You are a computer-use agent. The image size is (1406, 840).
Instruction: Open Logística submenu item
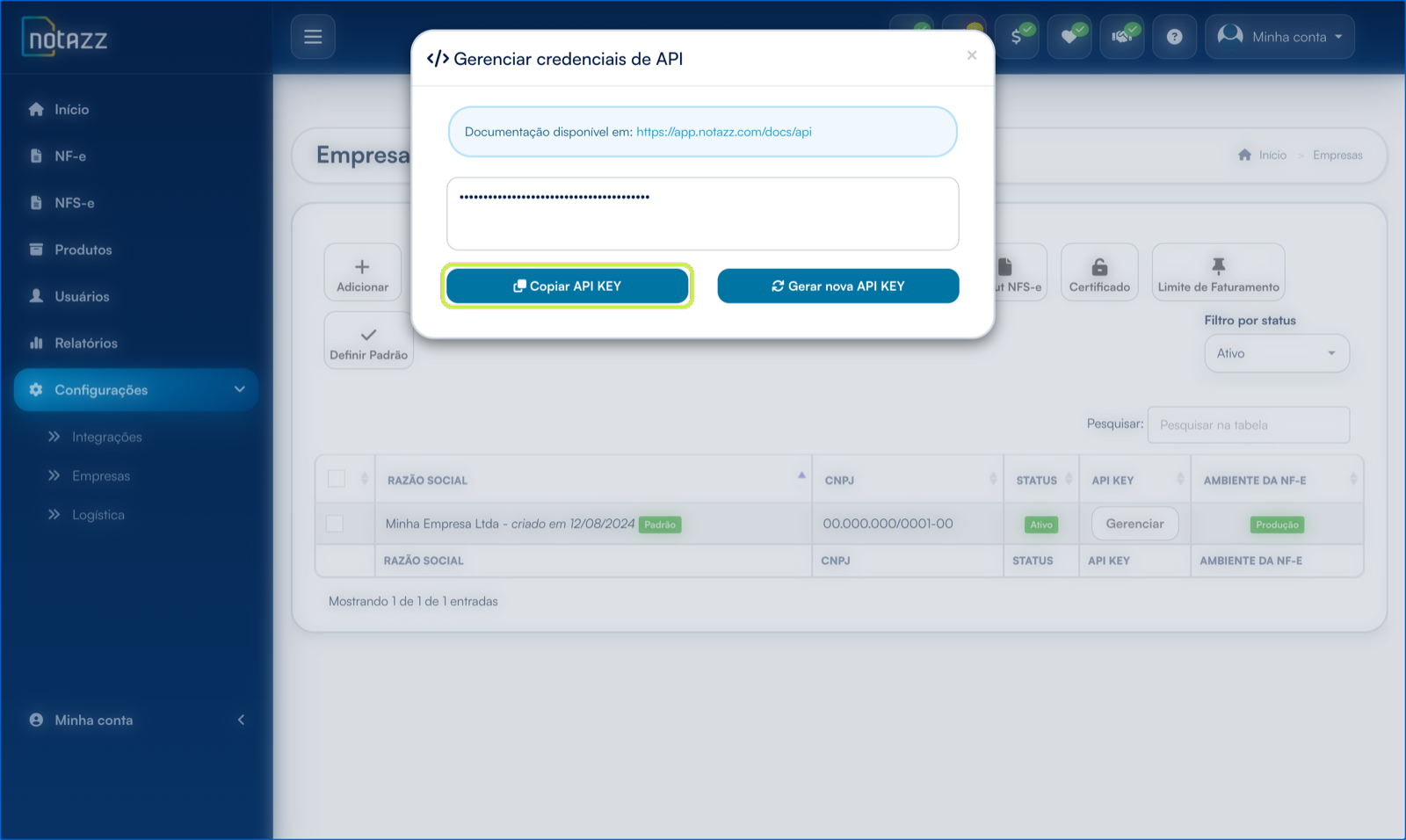pyautogui.click(x=98, y=515)
